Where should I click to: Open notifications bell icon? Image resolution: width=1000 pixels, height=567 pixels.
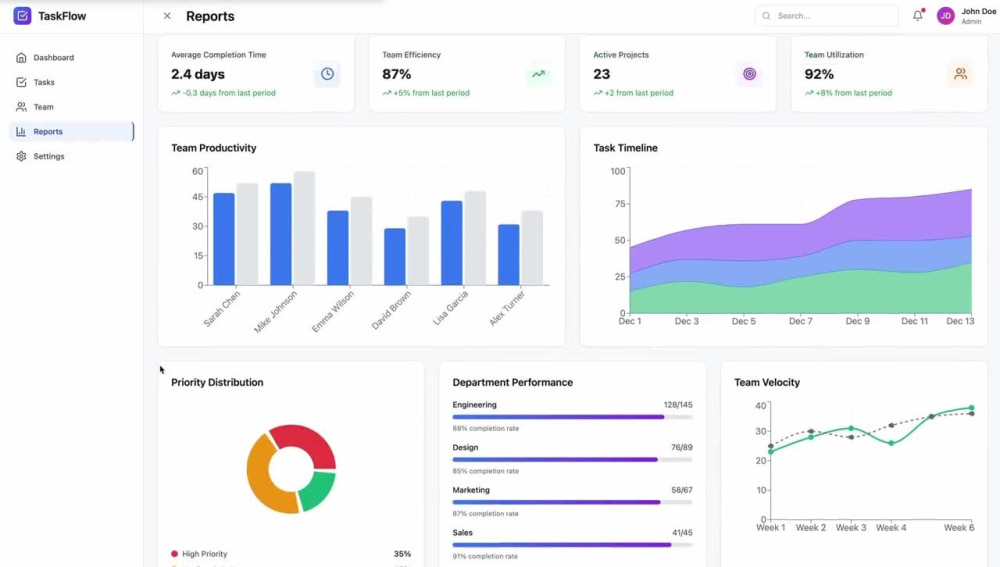coord(918,16)
